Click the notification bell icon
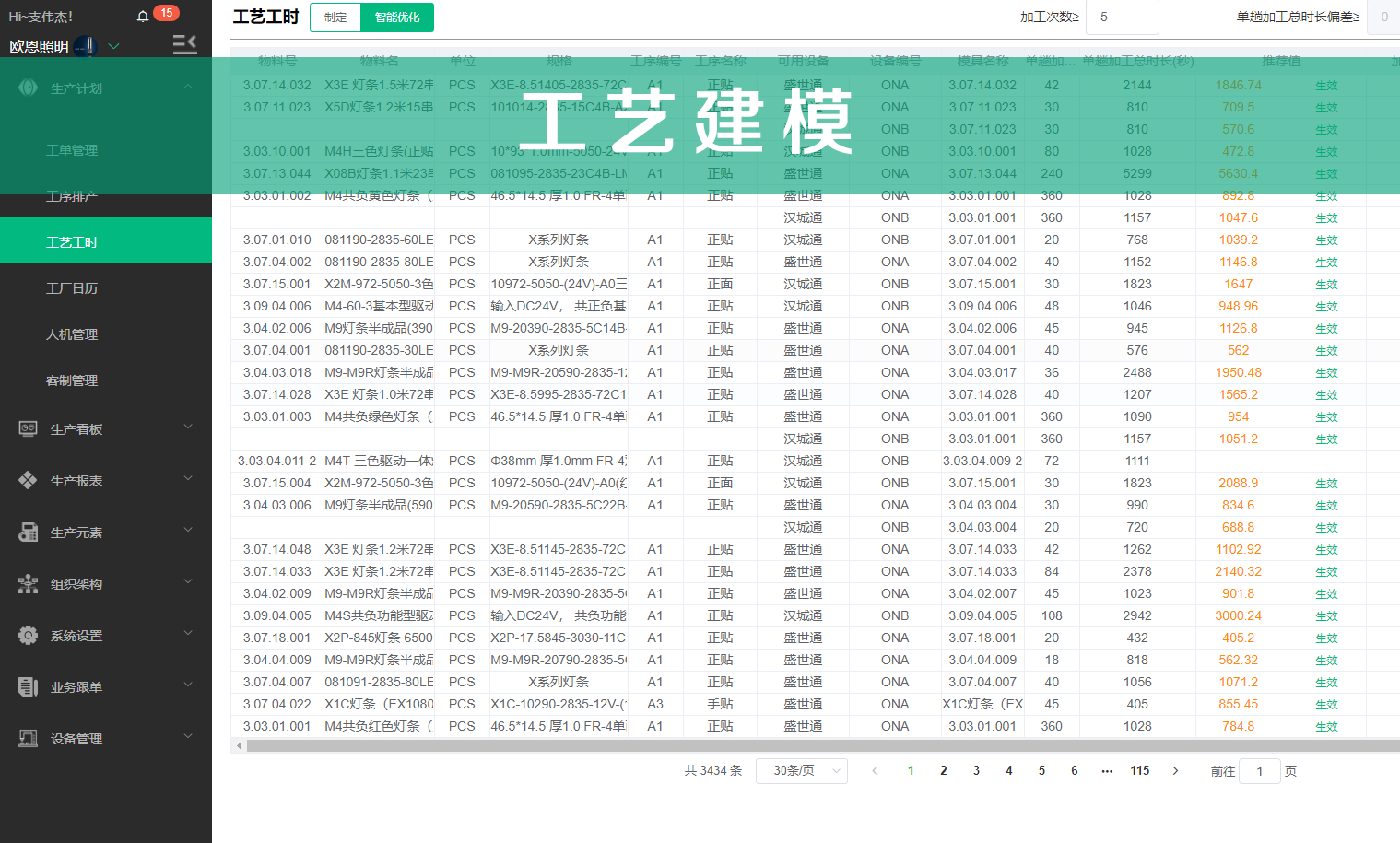Viewport: 1400px width, 843px height. coord(144,15)
